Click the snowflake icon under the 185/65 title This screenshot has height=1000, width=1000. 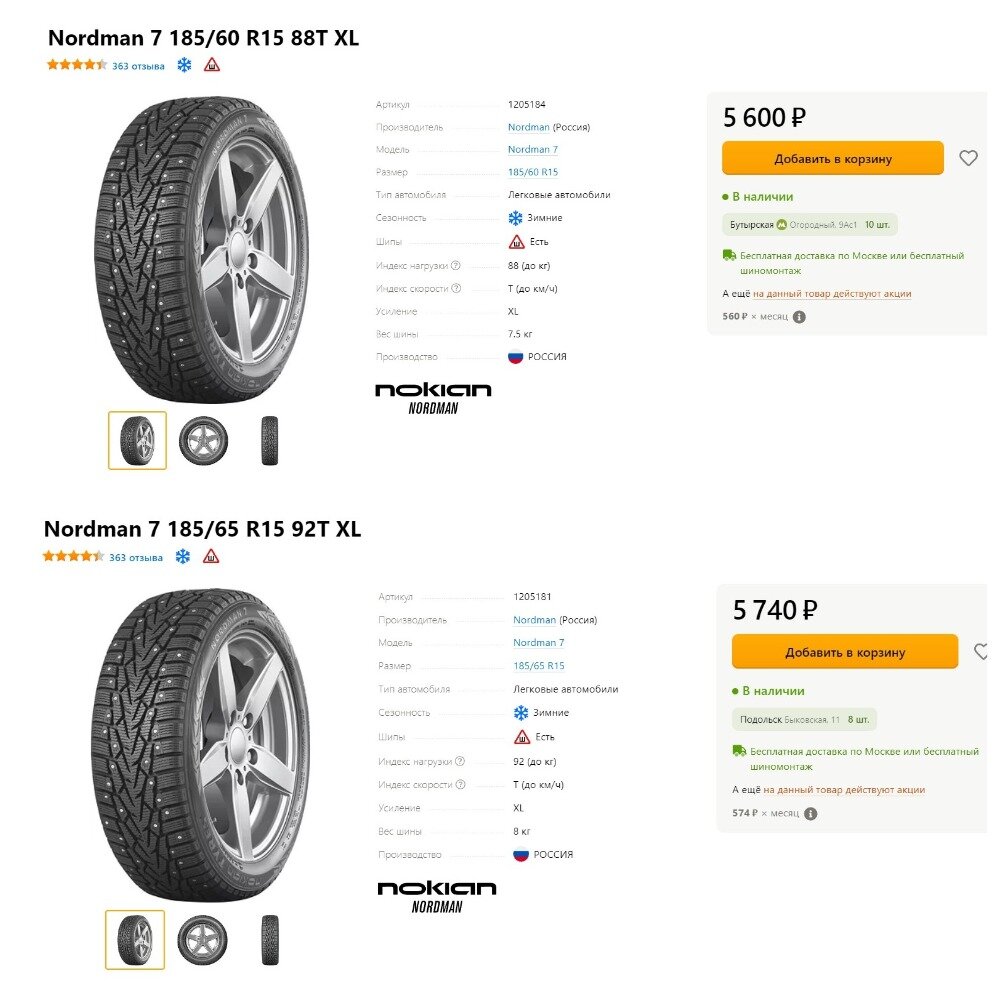(183, 557)
